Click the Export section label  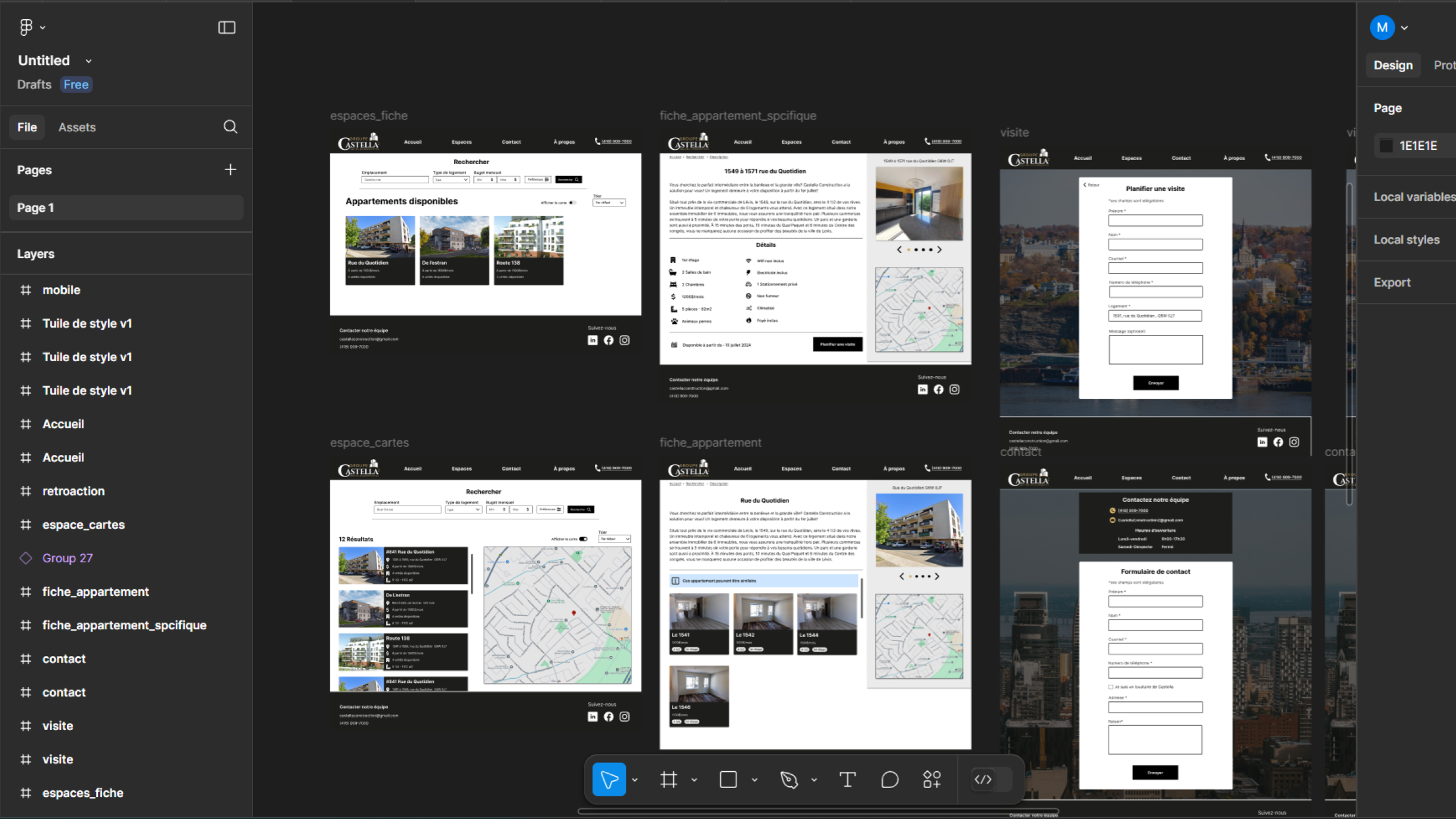[x=1392, y=282]
